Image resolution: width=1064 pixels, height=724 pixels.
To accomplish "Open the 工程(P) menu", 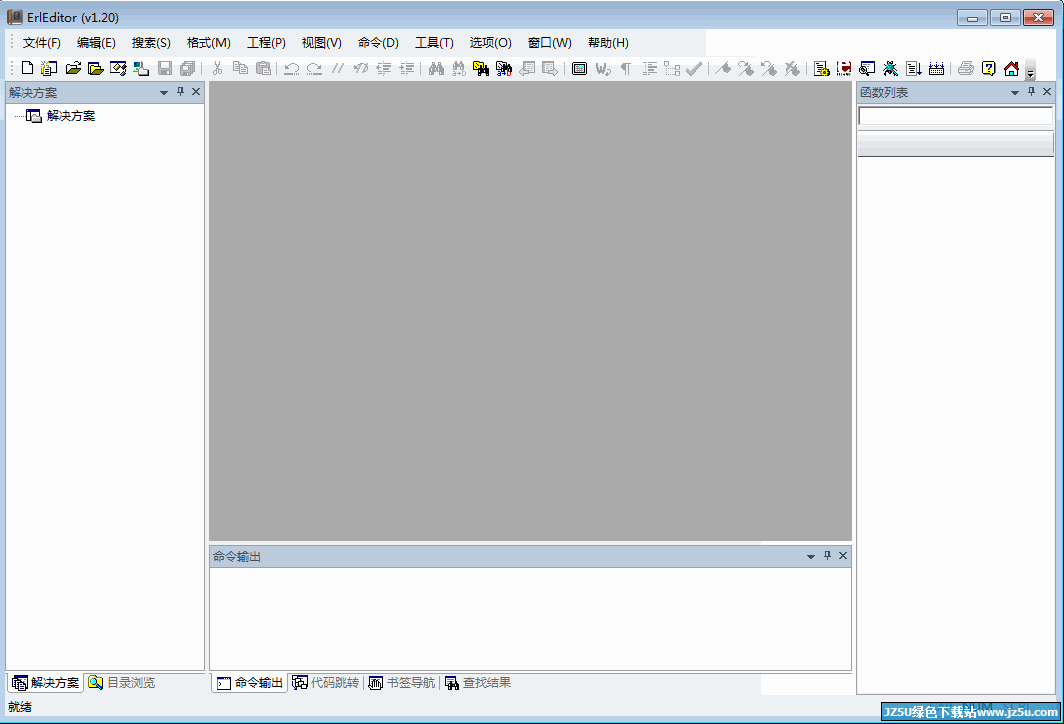I will pos(266,43).
